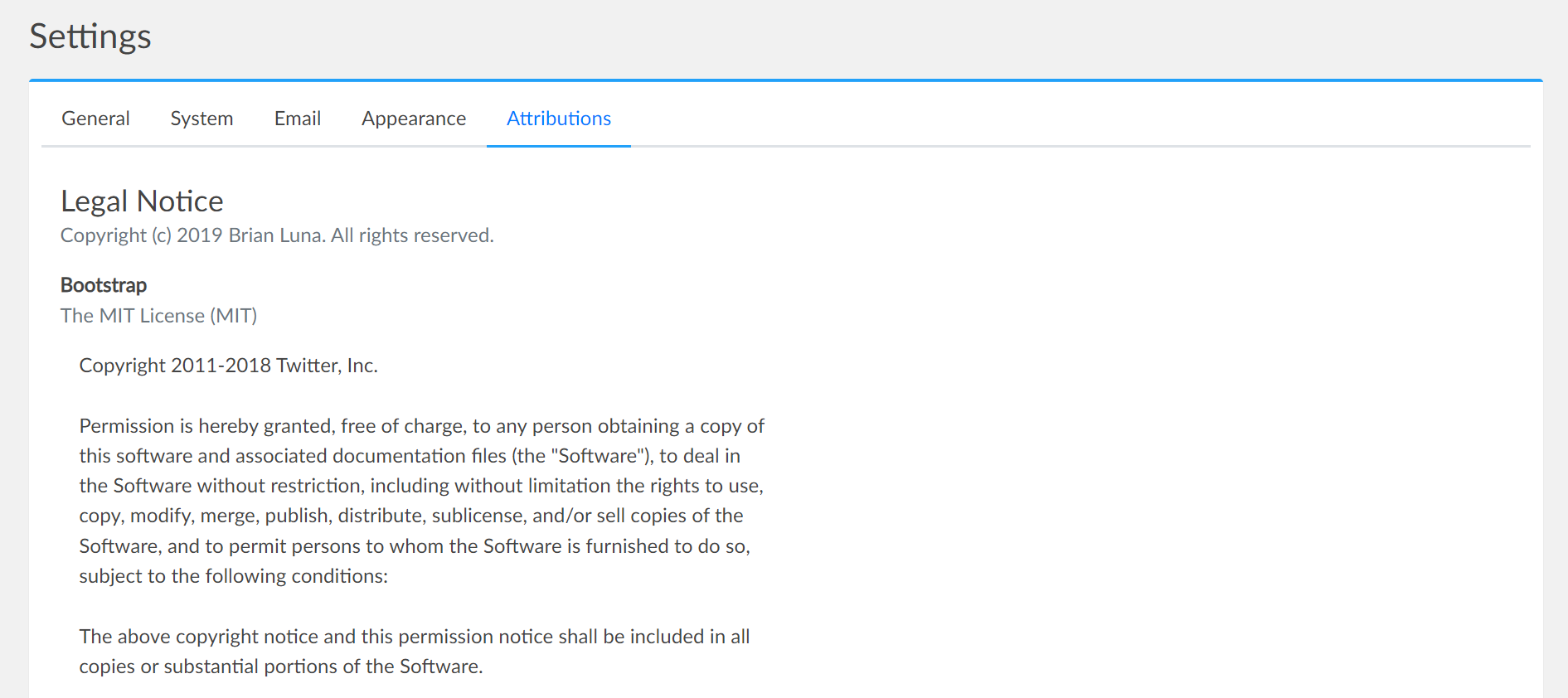Click the Twitter, Inc. copyright line
The image size is (1568, 698).
click(228, 366)
